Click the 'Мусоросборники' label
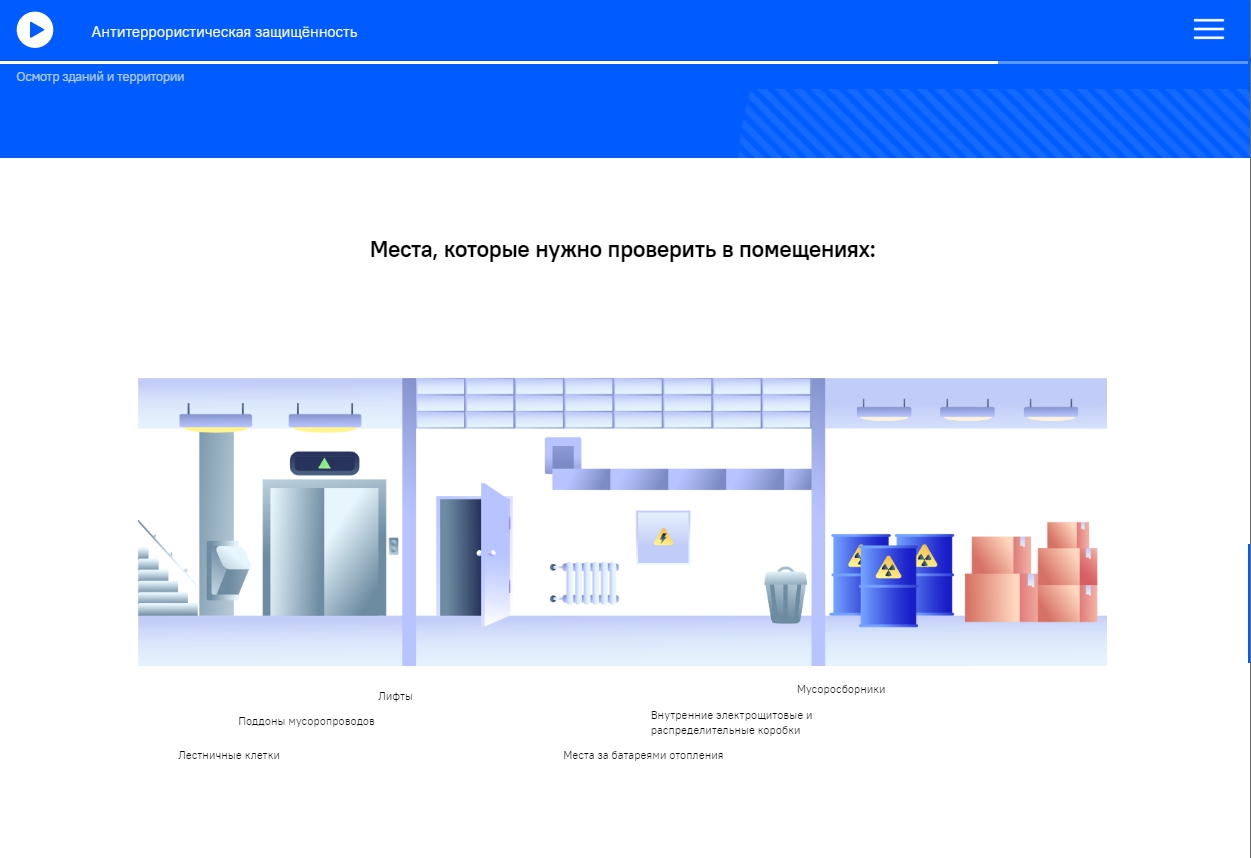Image resolution: width=1251 pixels, height=858 pixels. 840,690
